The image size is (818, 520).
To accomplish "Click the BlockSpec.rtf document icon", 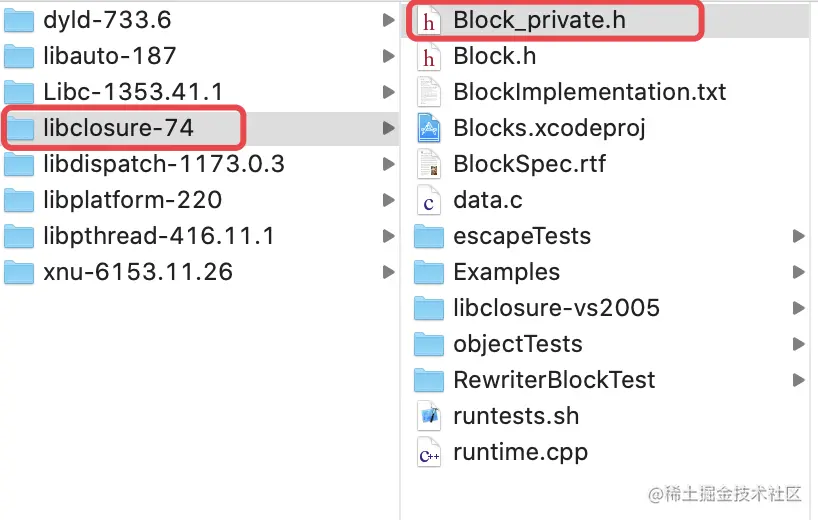I will 429,164.
